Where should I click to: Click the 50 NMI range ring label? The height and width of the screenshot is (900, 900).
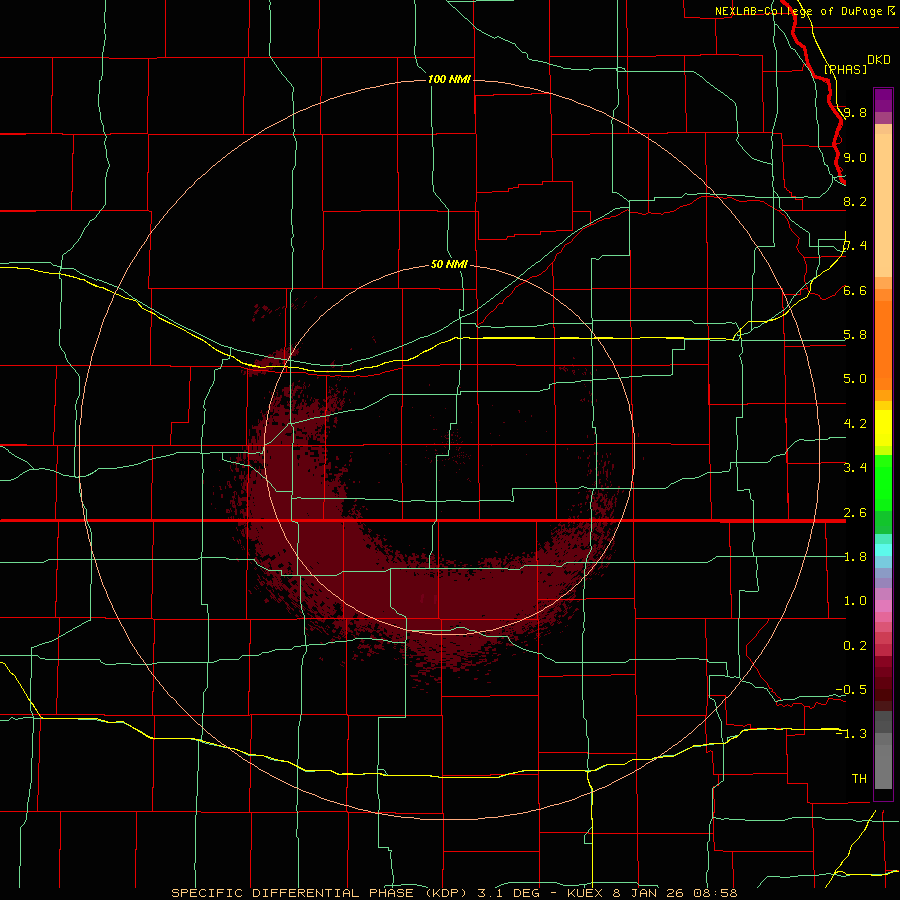pyautogui.click(x=449, y=264)
